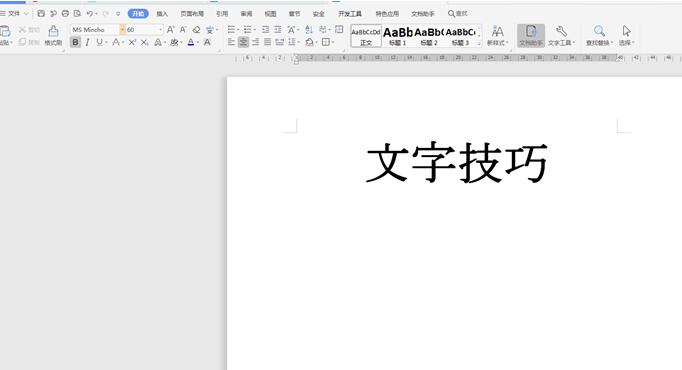Viewport: 682px width, 370px height.
Task: Apply the 标题 1 heading style
Action: pos(398,36)
